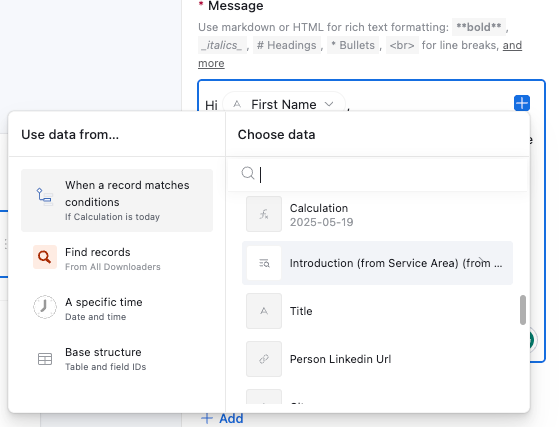The width and height of the screenshot is (560, 427).
Task: Click the Calculation formula field icon
Action: (x=264, y=214)
